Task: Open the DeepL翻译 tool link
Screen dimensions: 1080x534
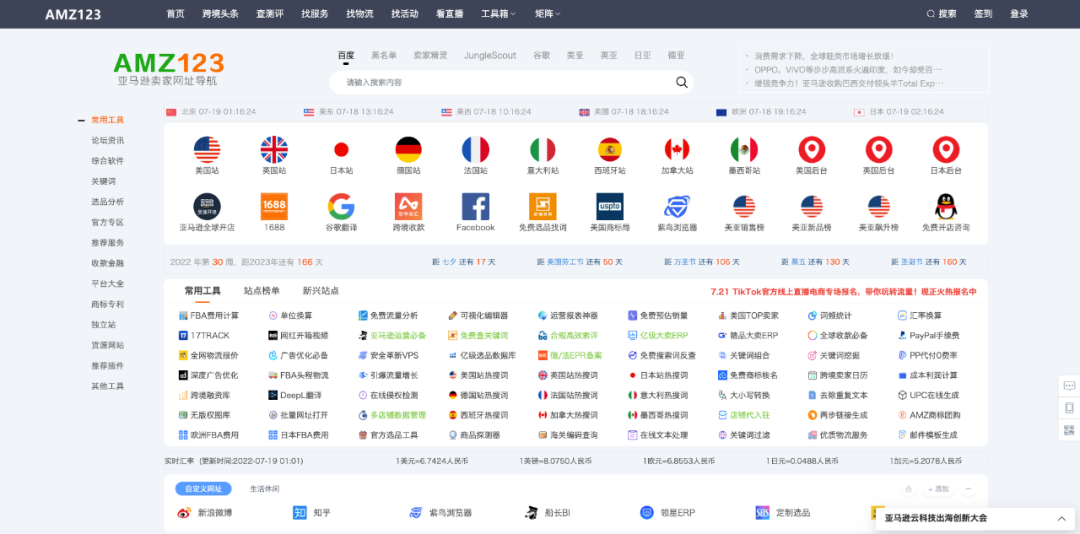Action: 295,396
